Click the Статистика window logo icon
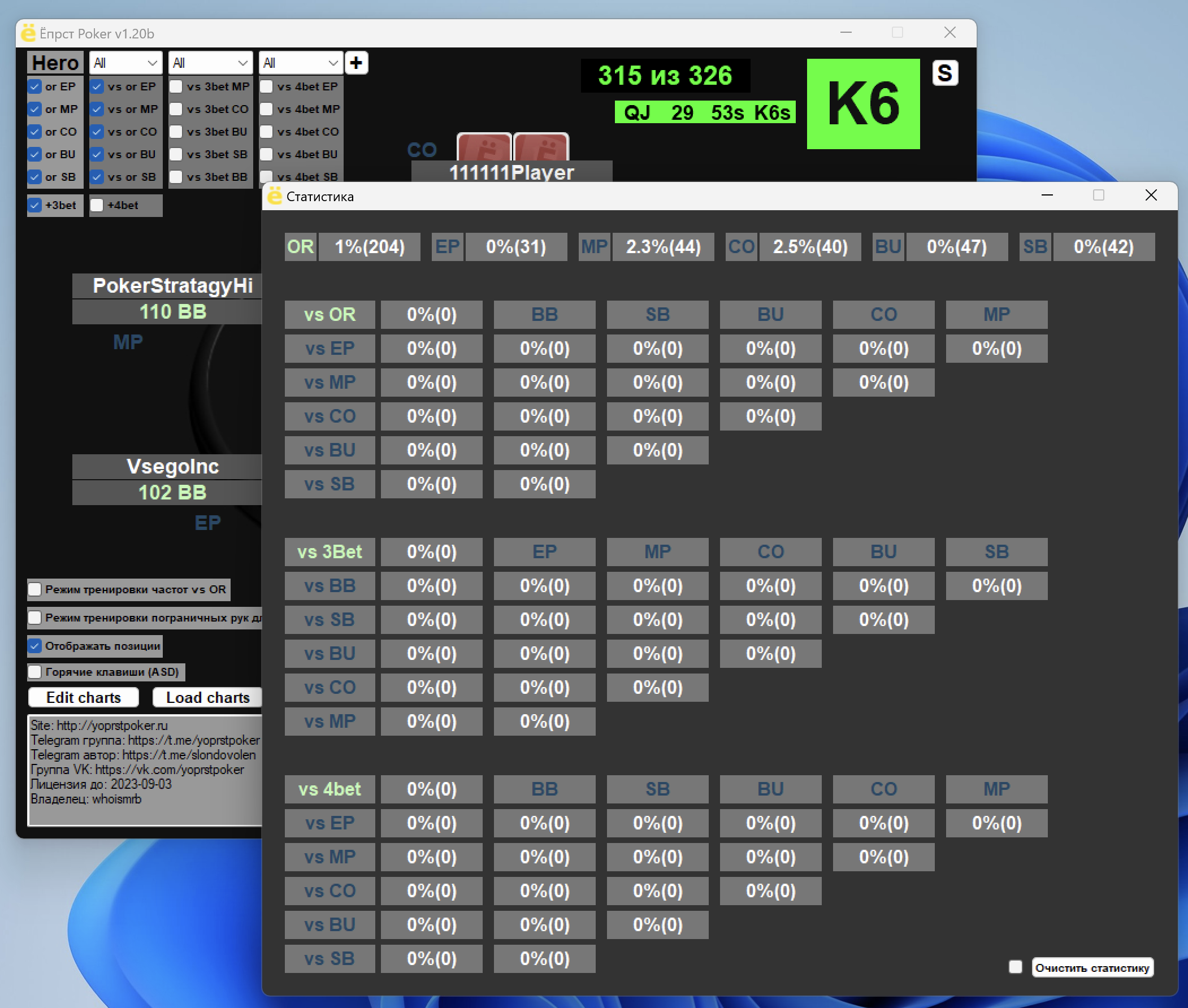Image resolution: width=1188 pixels, height=1008 pixels. [275, 196]
